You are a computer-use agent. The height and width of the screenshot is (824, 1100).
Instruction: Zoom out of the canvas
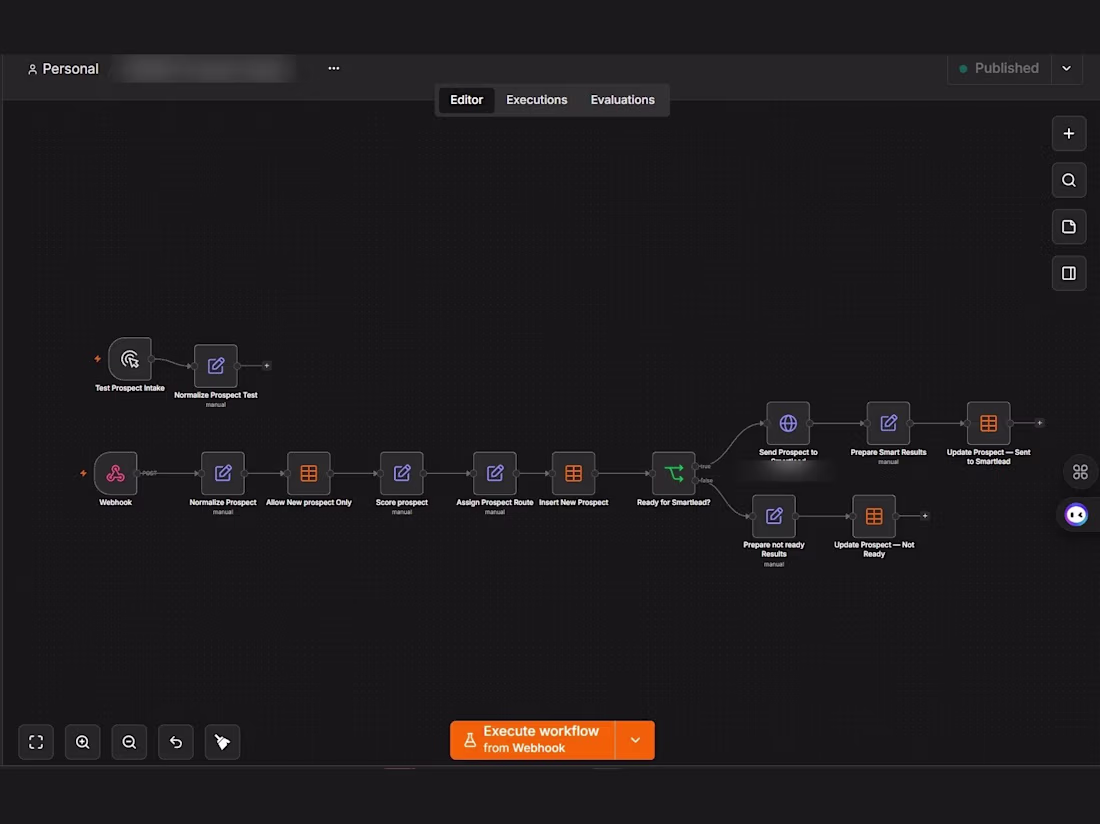pyautogui.click(x=129, y=742)
